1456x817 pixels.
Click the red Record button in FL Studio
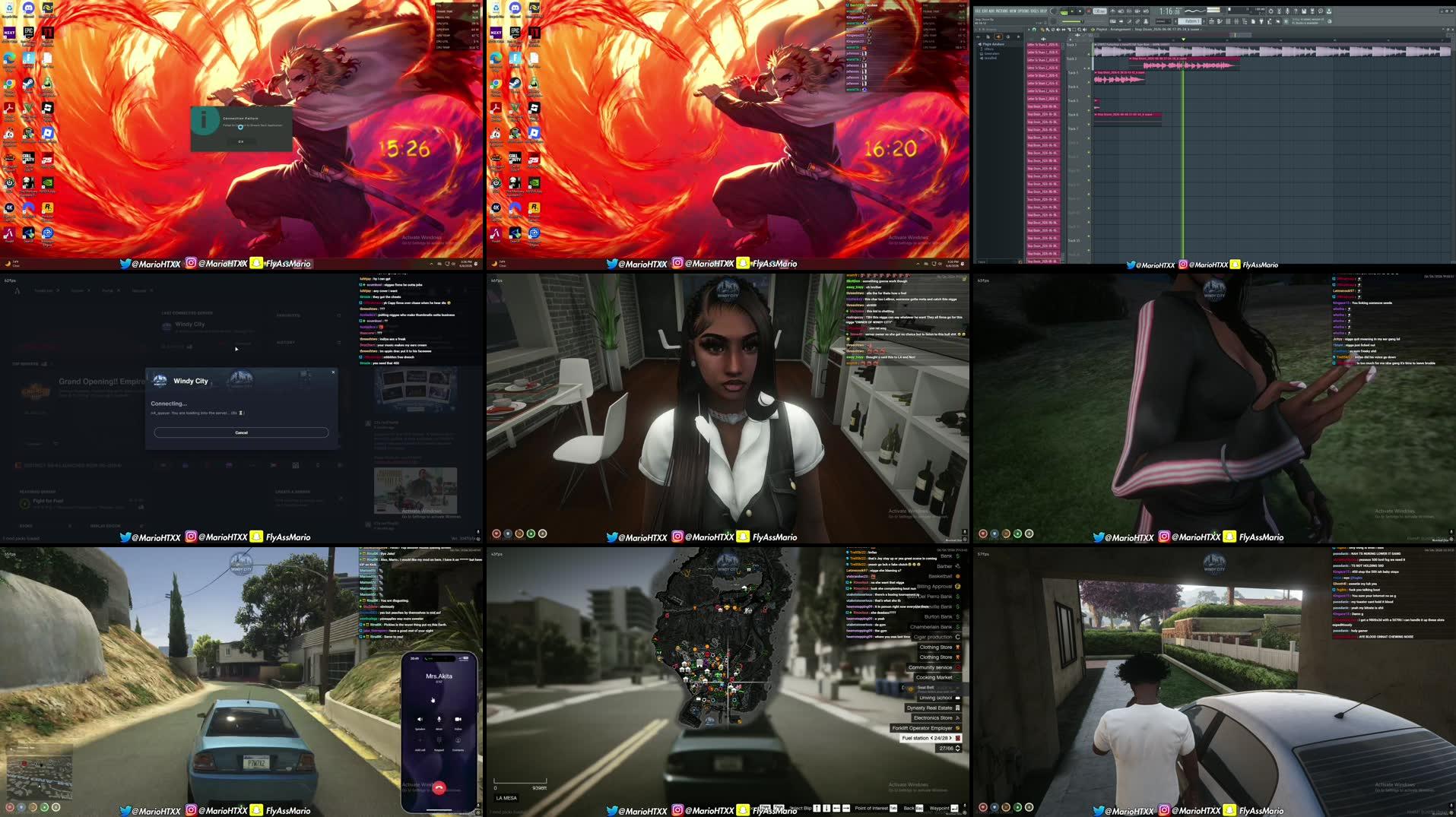point(1089,11)
